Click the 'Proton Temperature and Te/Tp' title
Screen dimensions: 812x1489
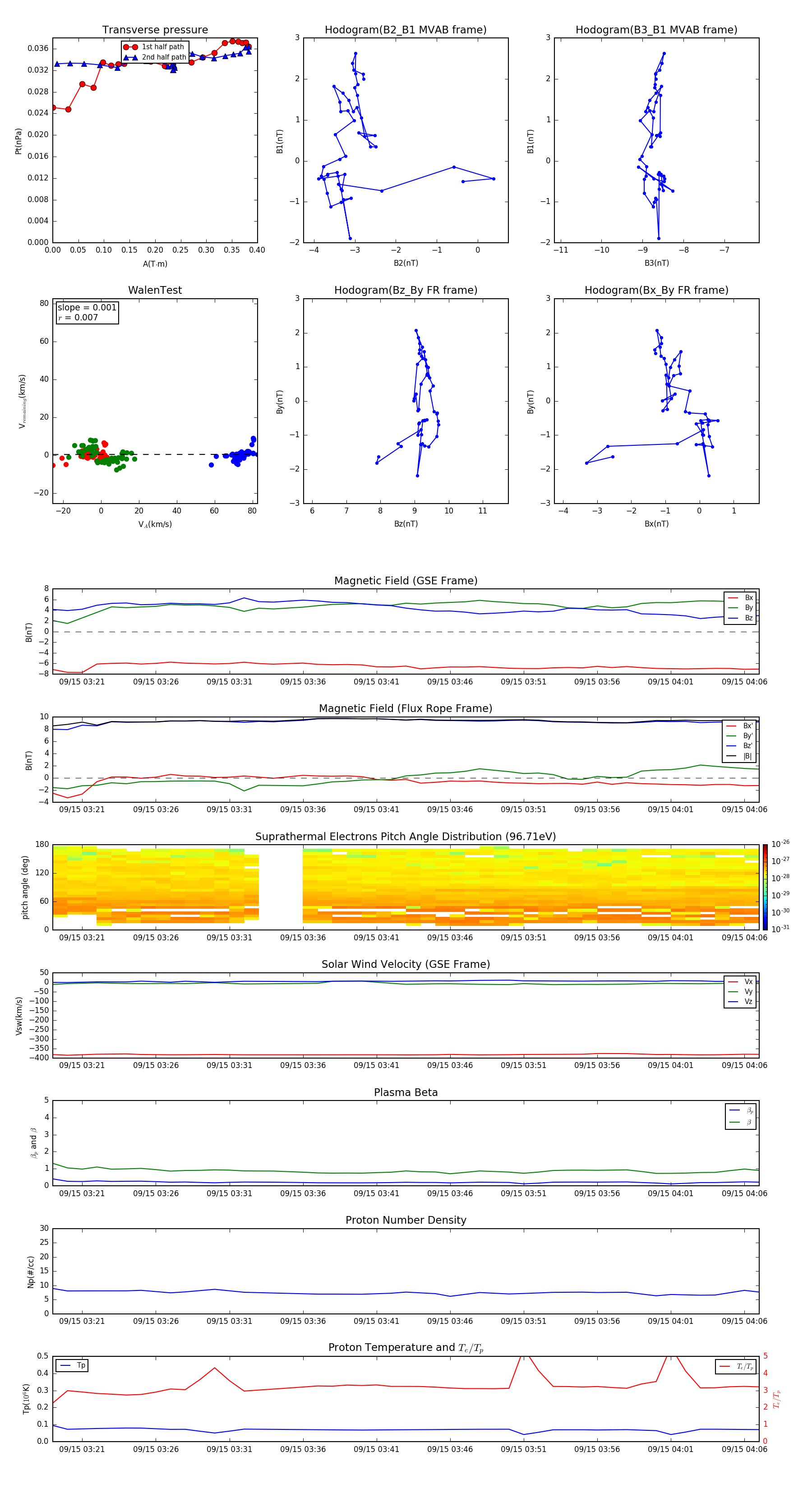(406, 1348)
